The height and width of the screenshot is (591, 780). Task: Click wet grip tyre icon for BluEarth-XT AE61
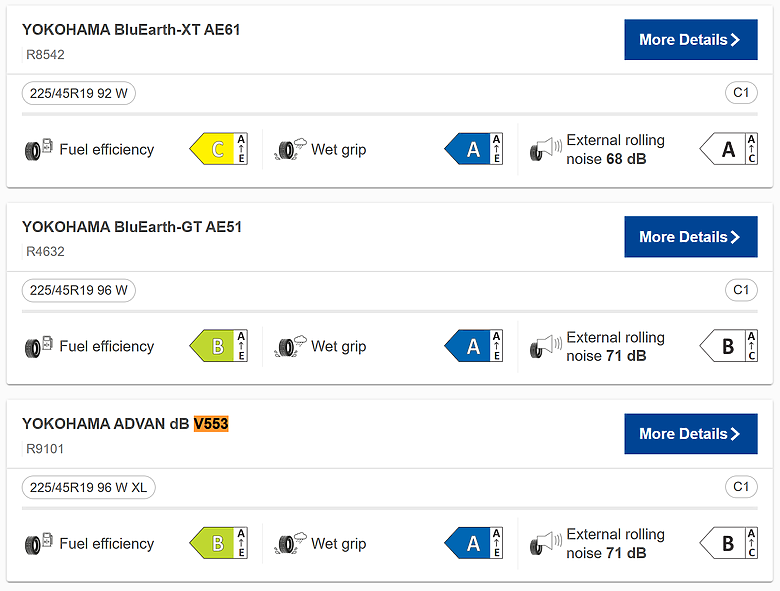point(290,150)
